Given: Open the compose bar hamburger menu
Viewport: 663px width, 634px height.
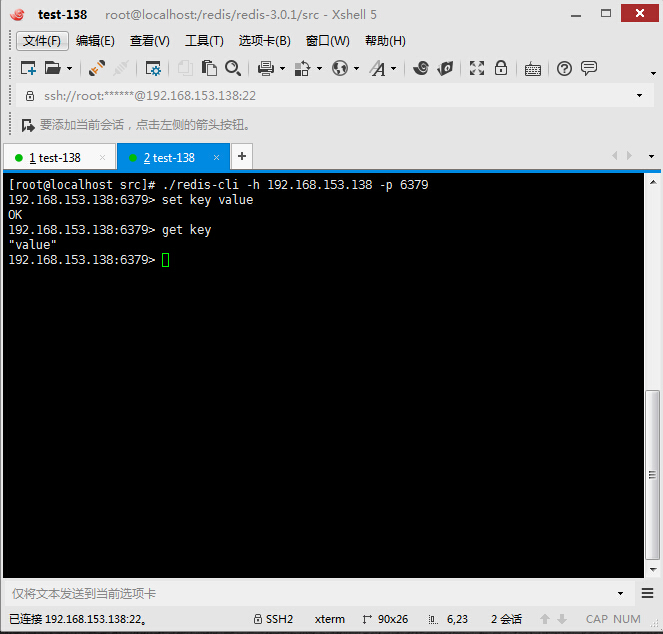Looking at the screenshot, I should 647,593.
